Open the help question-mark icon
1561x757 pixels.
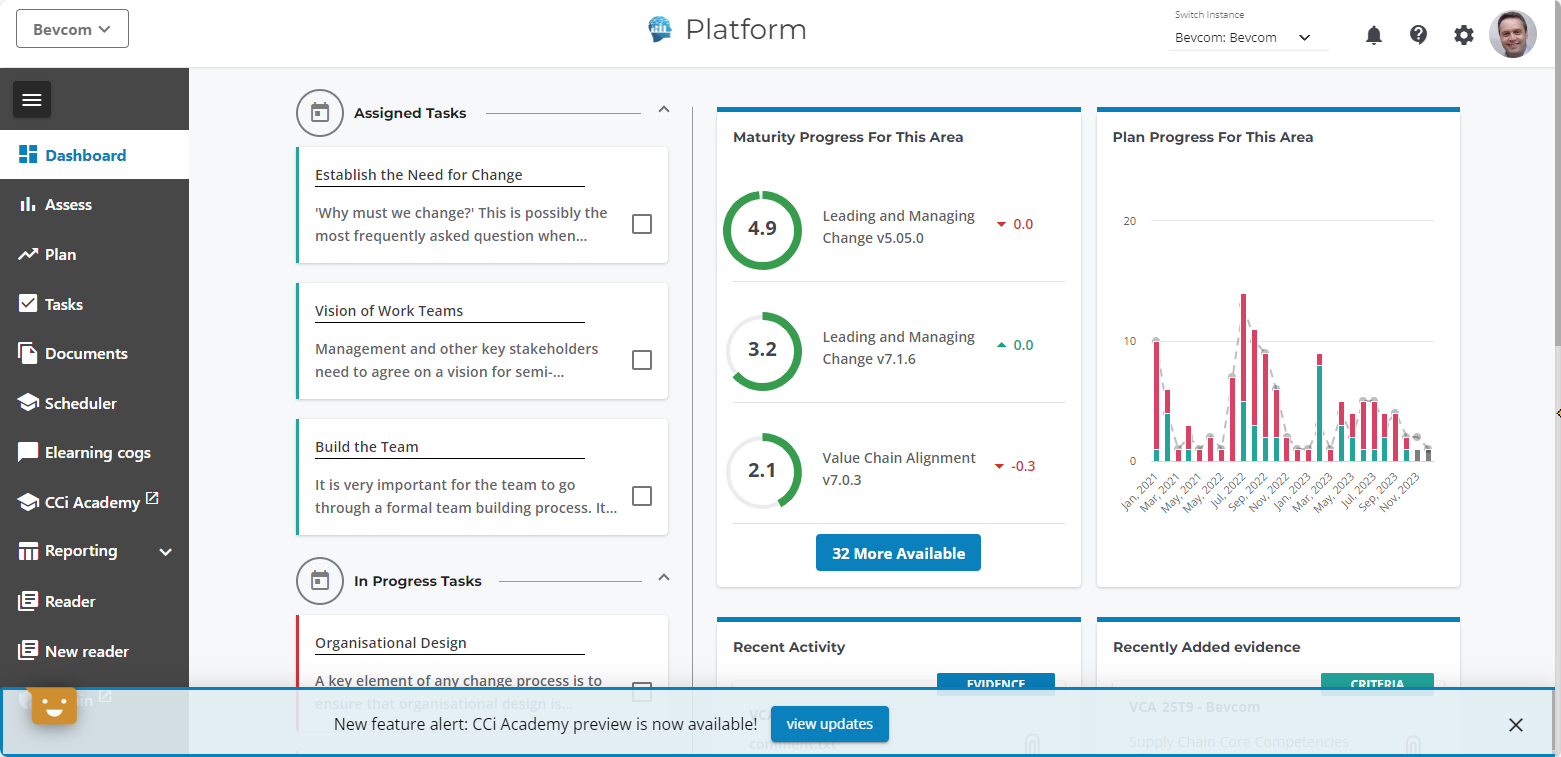pyautogui.click(x=1418, y=35)
